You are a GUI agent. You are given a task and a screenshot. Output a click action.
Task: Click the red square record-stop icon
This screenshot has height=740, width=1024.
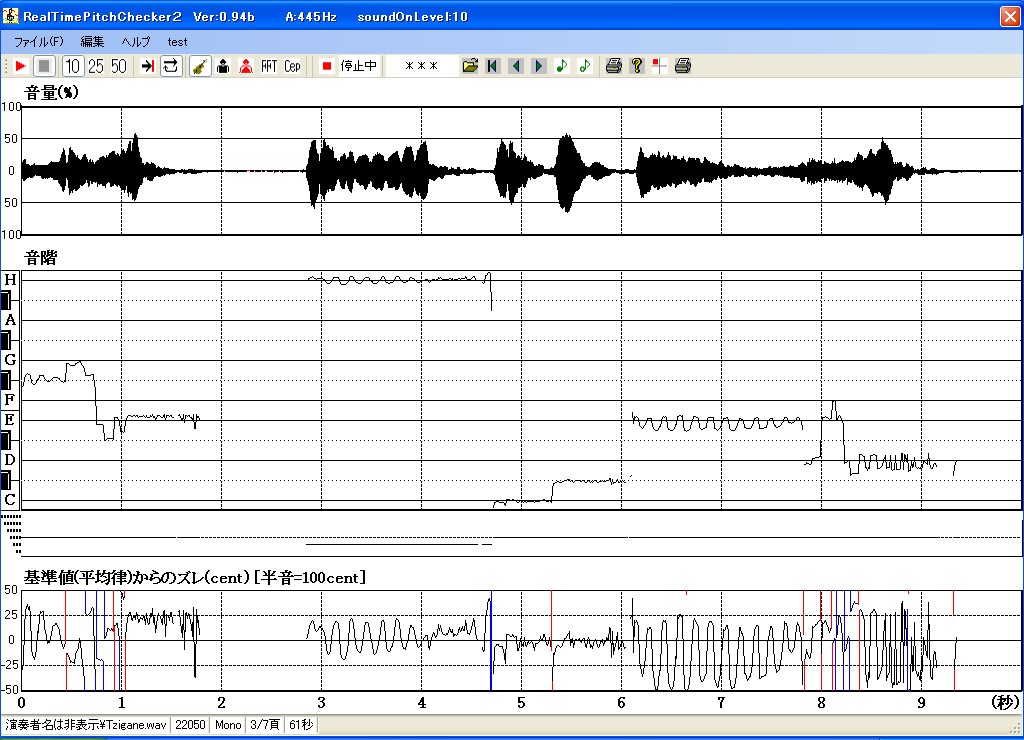(327, 66)
